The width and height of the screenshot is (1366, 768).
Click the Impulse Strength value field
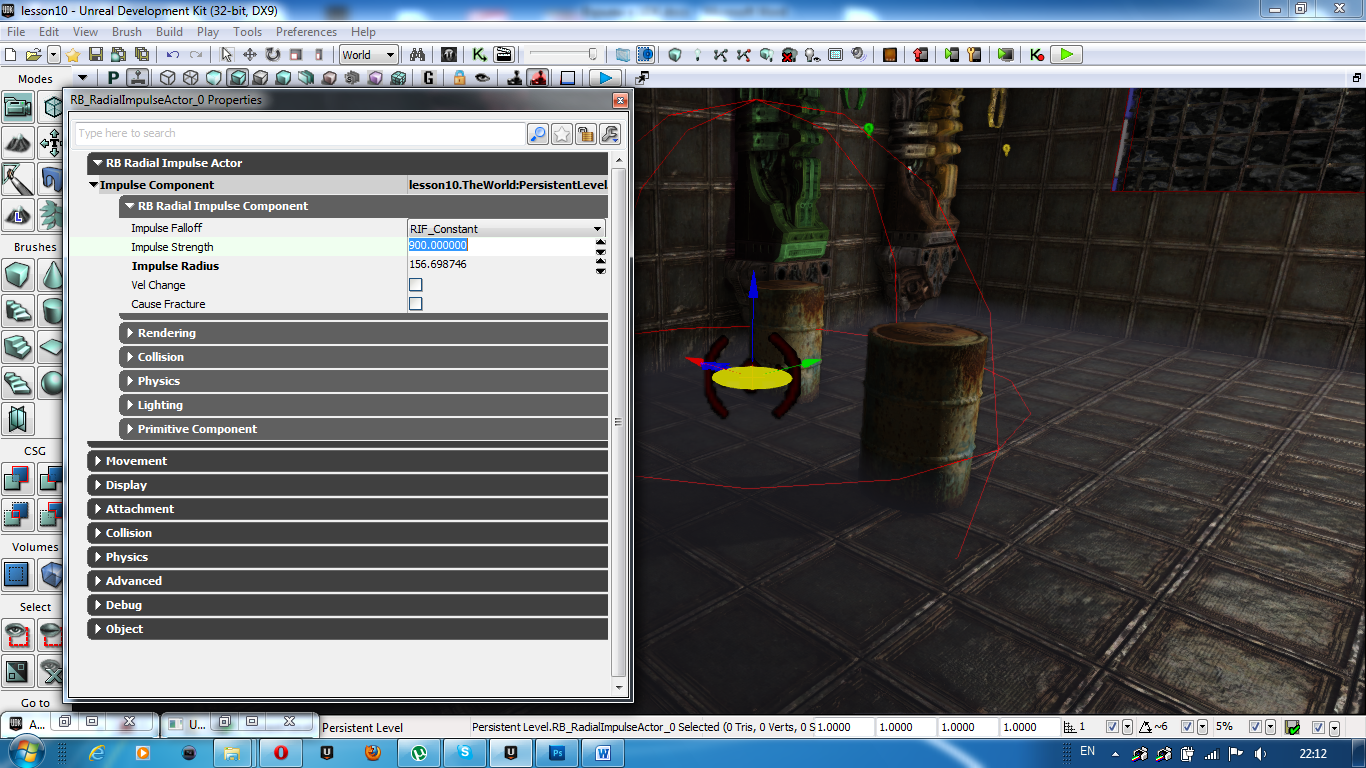click(x=501, y=246)
